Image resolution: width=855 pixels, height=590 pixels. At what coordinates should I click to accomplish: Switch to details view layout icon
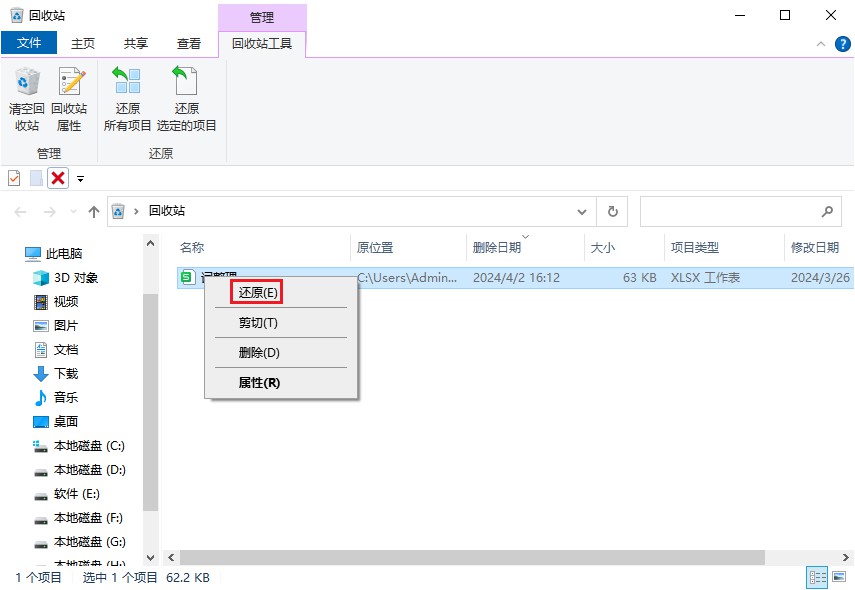click(817, 578)
